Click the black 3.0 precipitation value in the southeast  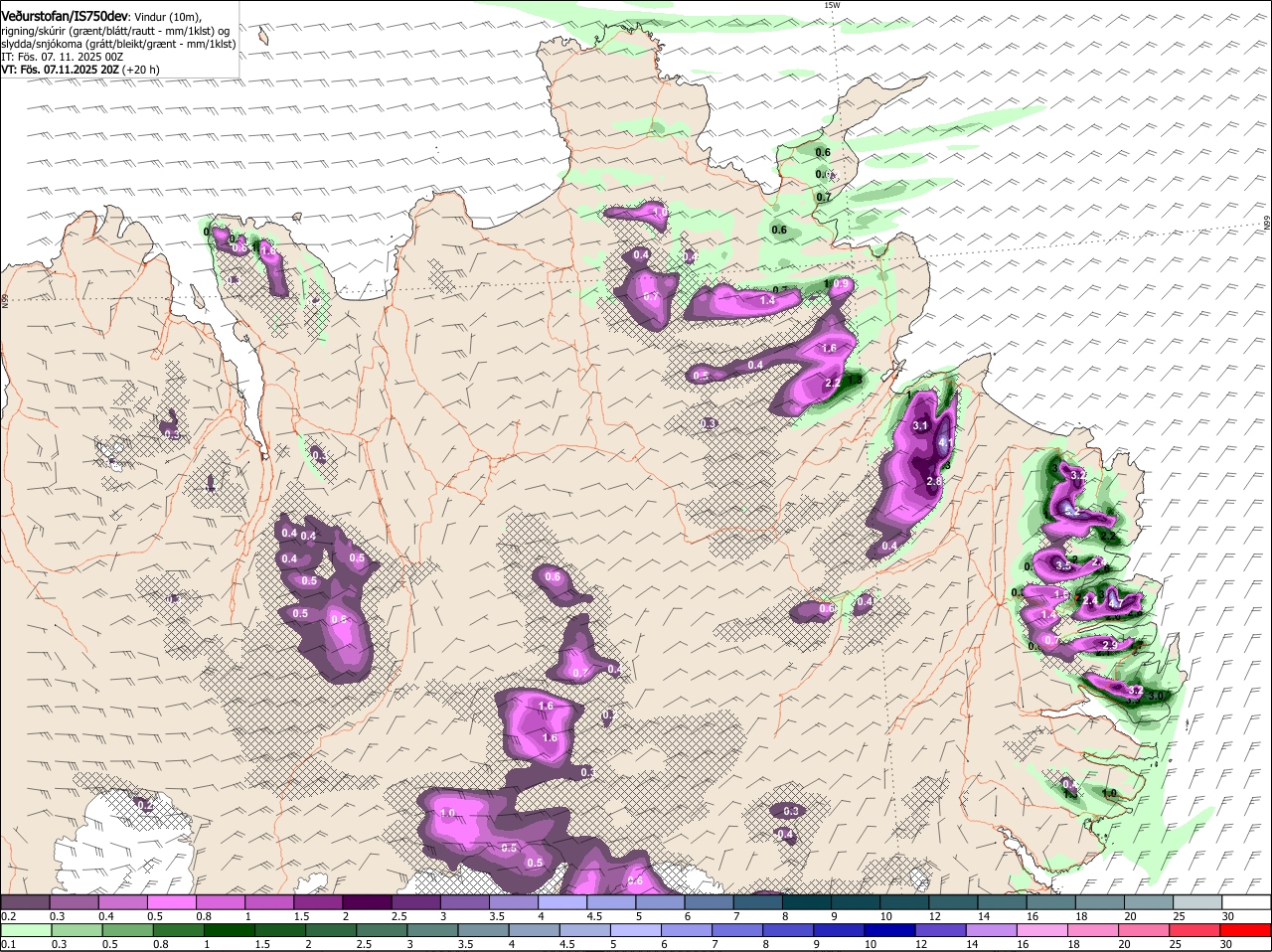pos(1157,696)
